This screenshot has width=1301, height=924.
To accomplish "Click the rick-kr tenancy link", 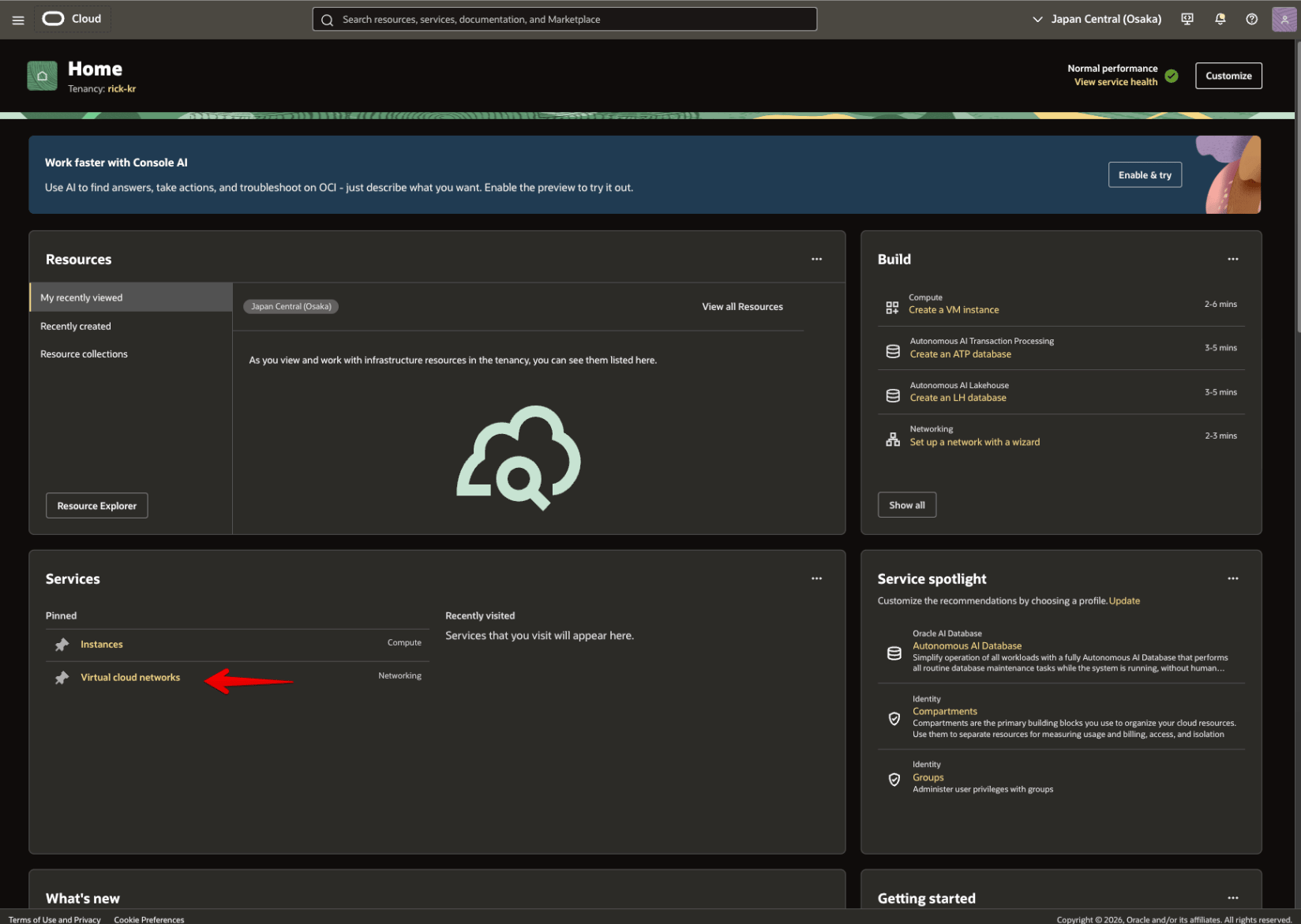I will pos(122,89).
